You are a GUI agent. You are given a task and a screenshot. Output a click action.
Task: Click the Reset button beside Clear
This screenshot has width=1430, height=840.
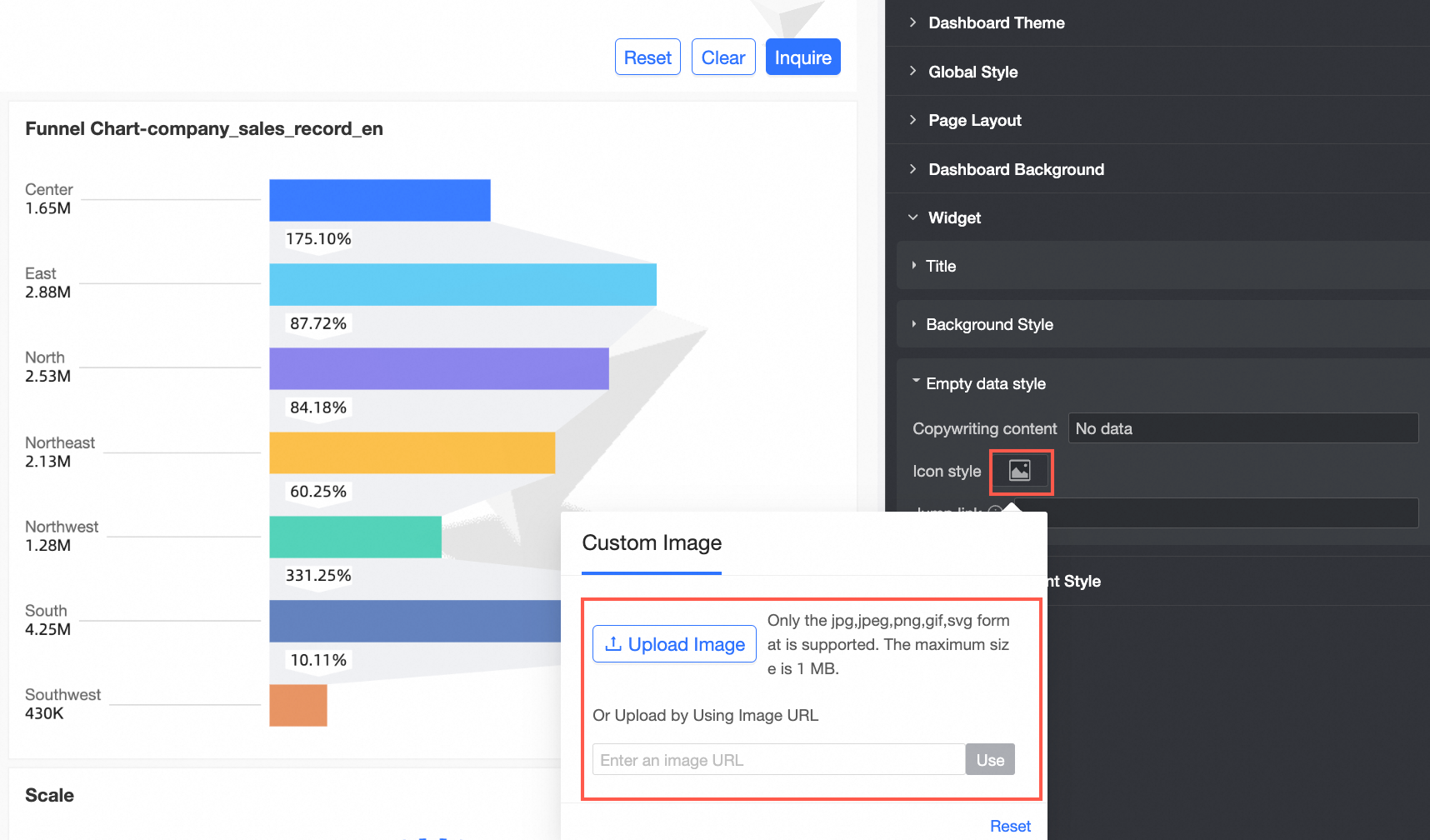647,57
